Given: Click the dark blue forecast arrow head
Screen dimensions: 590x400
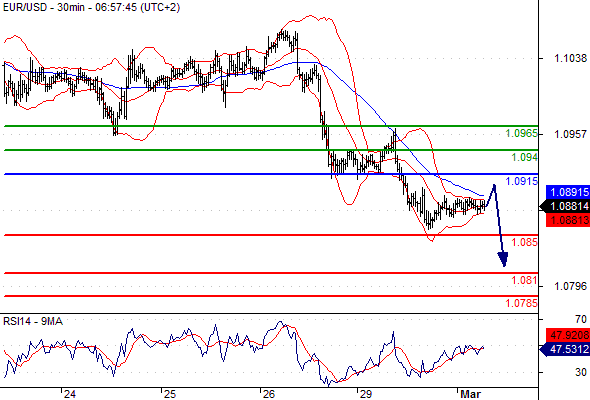Looking at the screenshot, I should 503,259.
